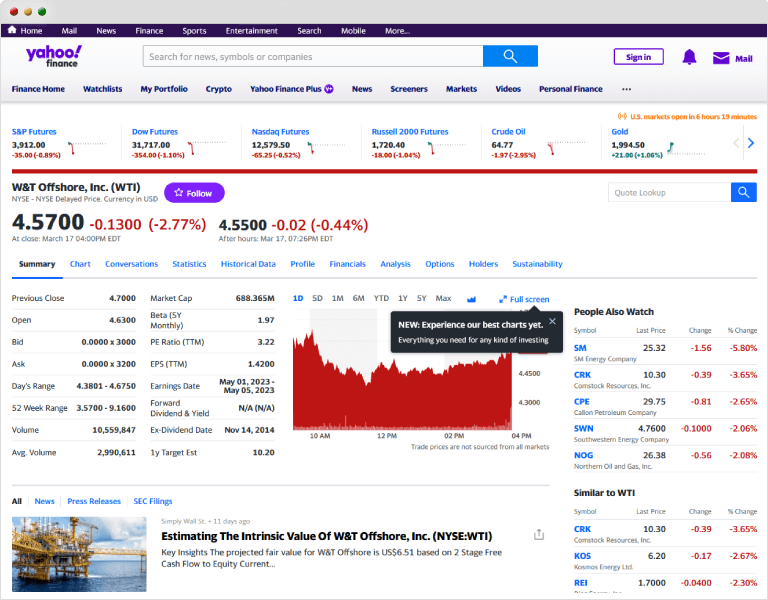Open More in top purple bar
The height and width of the screenshot is (600, 768).
tap(397, 30)
